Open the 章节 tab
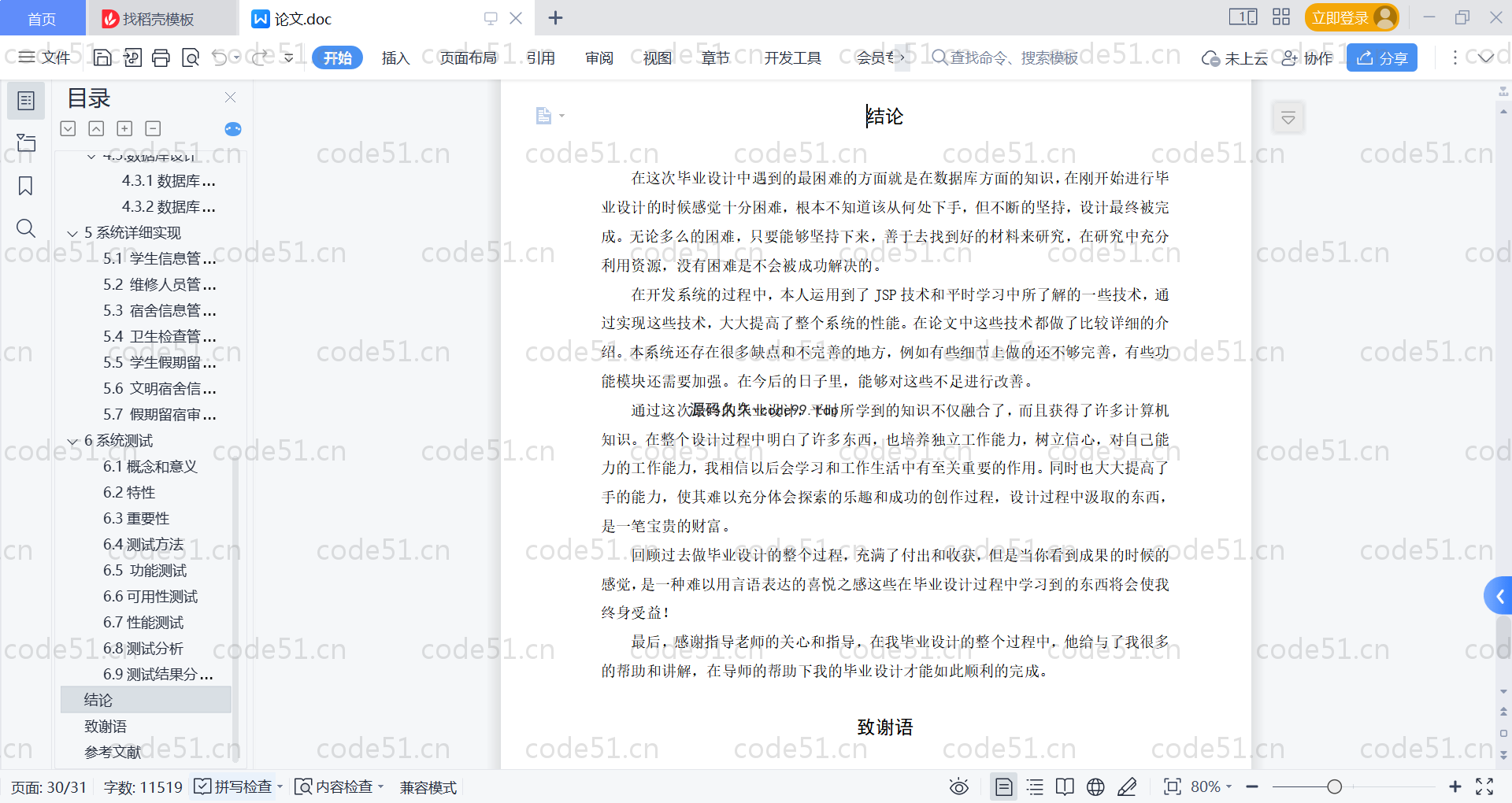This screenshot has height=803, width=1512. point(716,57)
